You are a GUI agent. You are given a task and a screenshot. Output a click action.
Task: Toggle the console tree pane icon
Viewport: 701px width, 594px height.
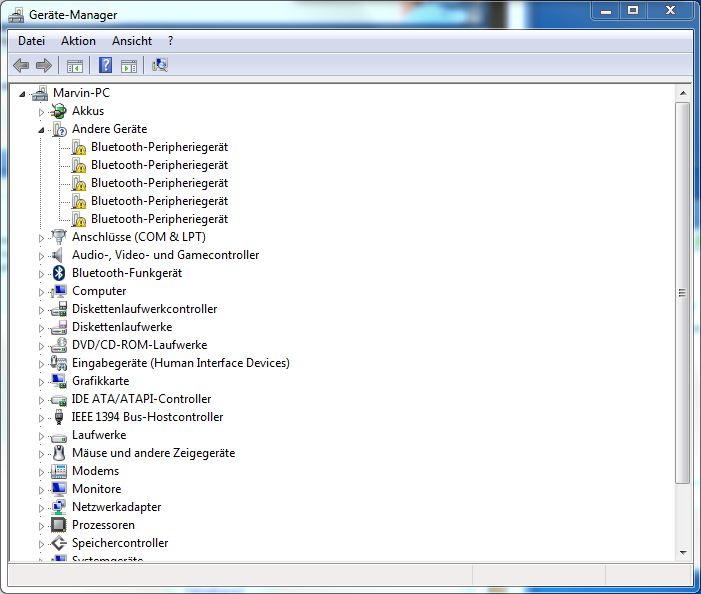[x=75, y=66]
